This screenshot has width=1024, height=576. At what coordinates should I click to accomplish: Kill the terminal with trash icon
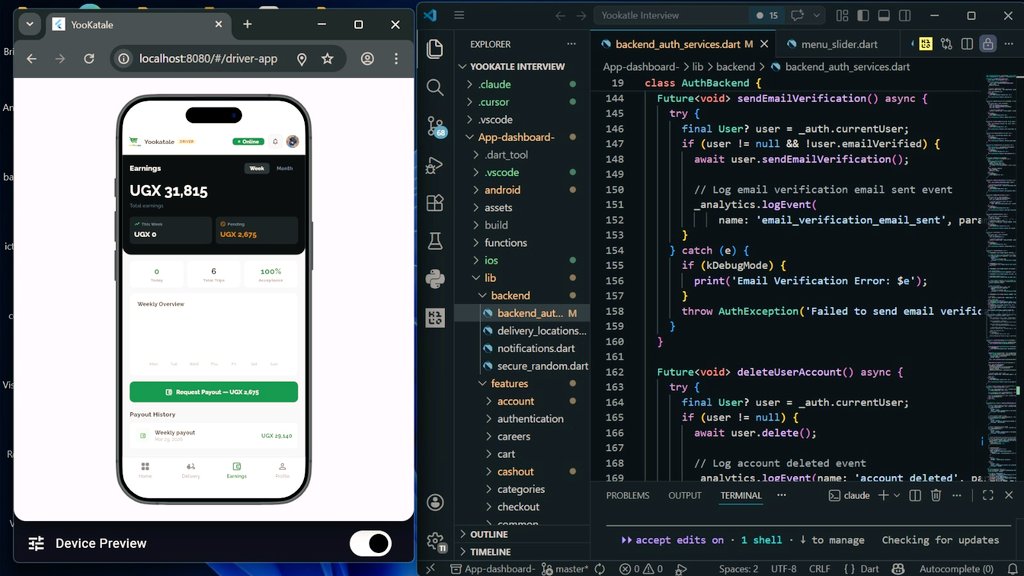936,496
